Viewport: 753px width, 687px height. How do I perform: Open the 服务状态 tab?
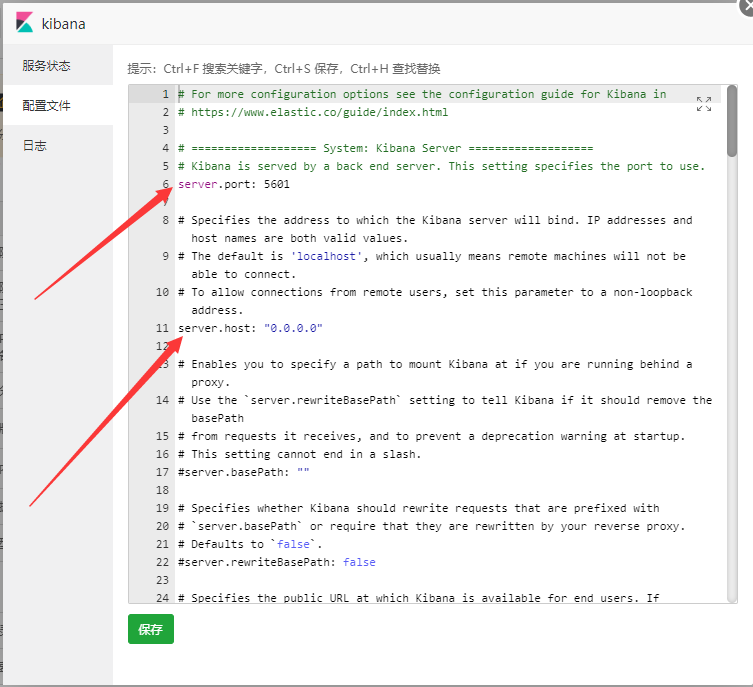pyautogui.click(x=58, y=65)
